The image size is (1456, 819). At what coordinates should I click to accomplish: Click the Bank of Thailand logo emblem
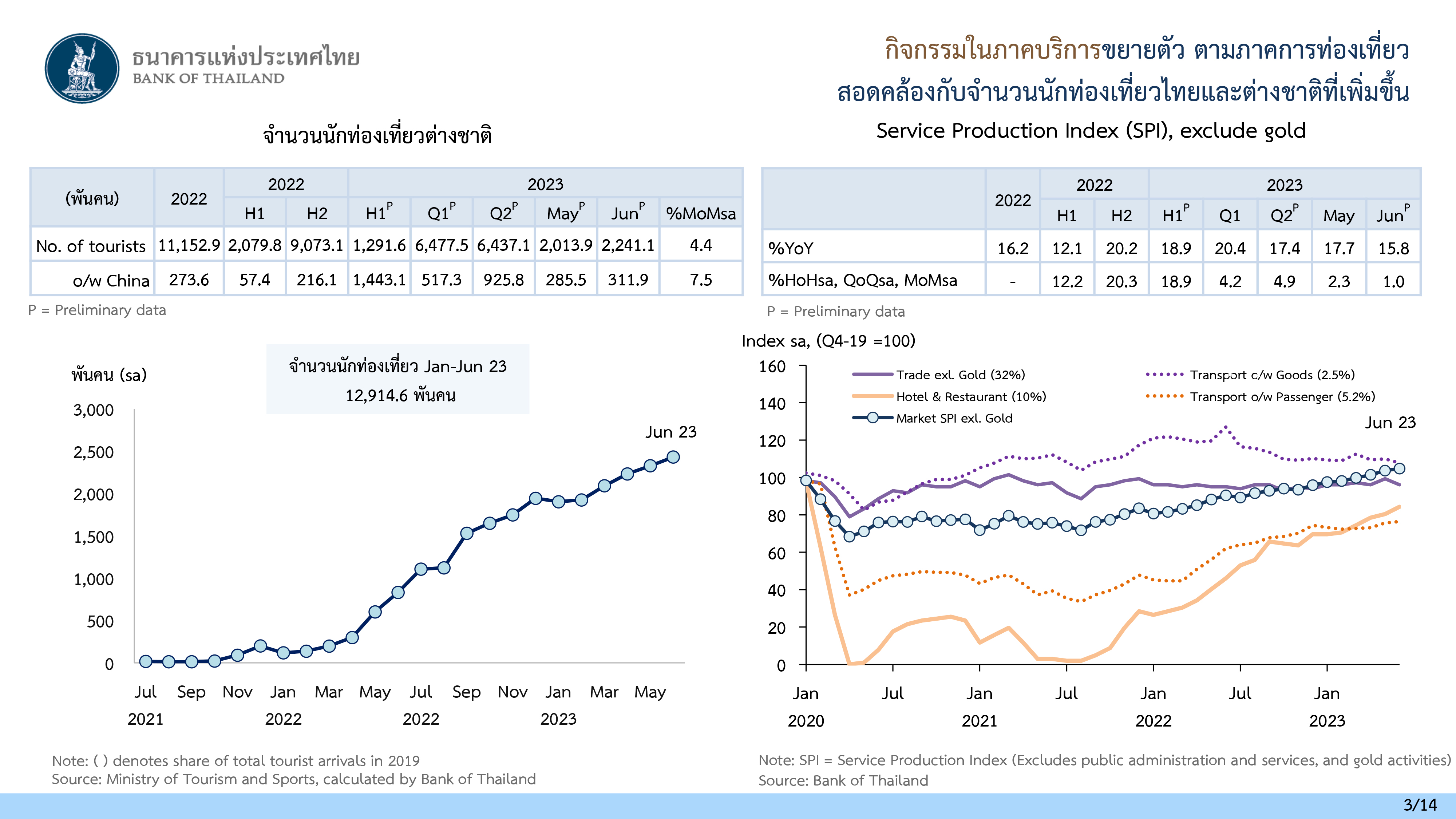pyautogui.click(x=83, y=68)
